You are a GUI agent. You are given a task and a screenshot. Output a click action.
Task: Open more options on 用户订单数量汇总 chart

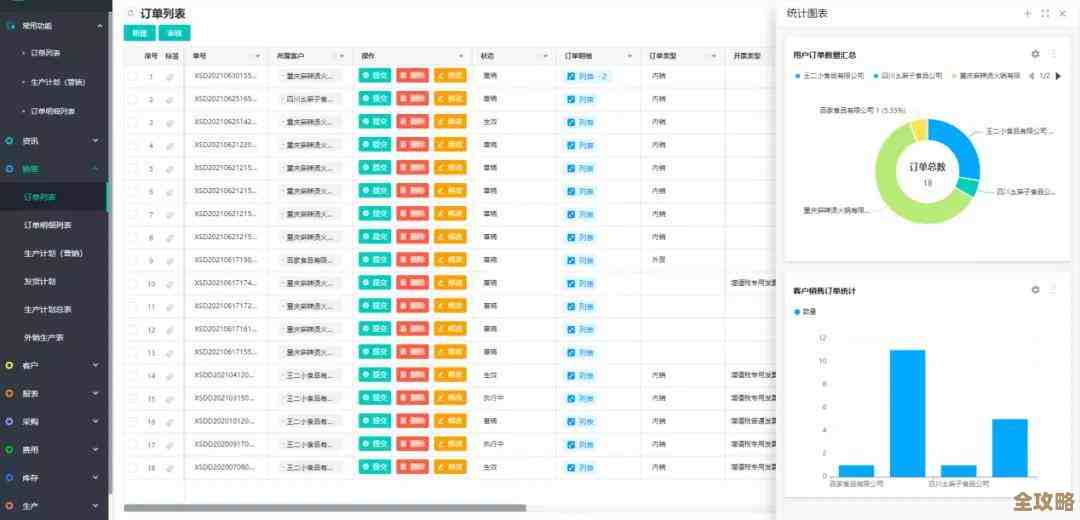(1053, 54)
